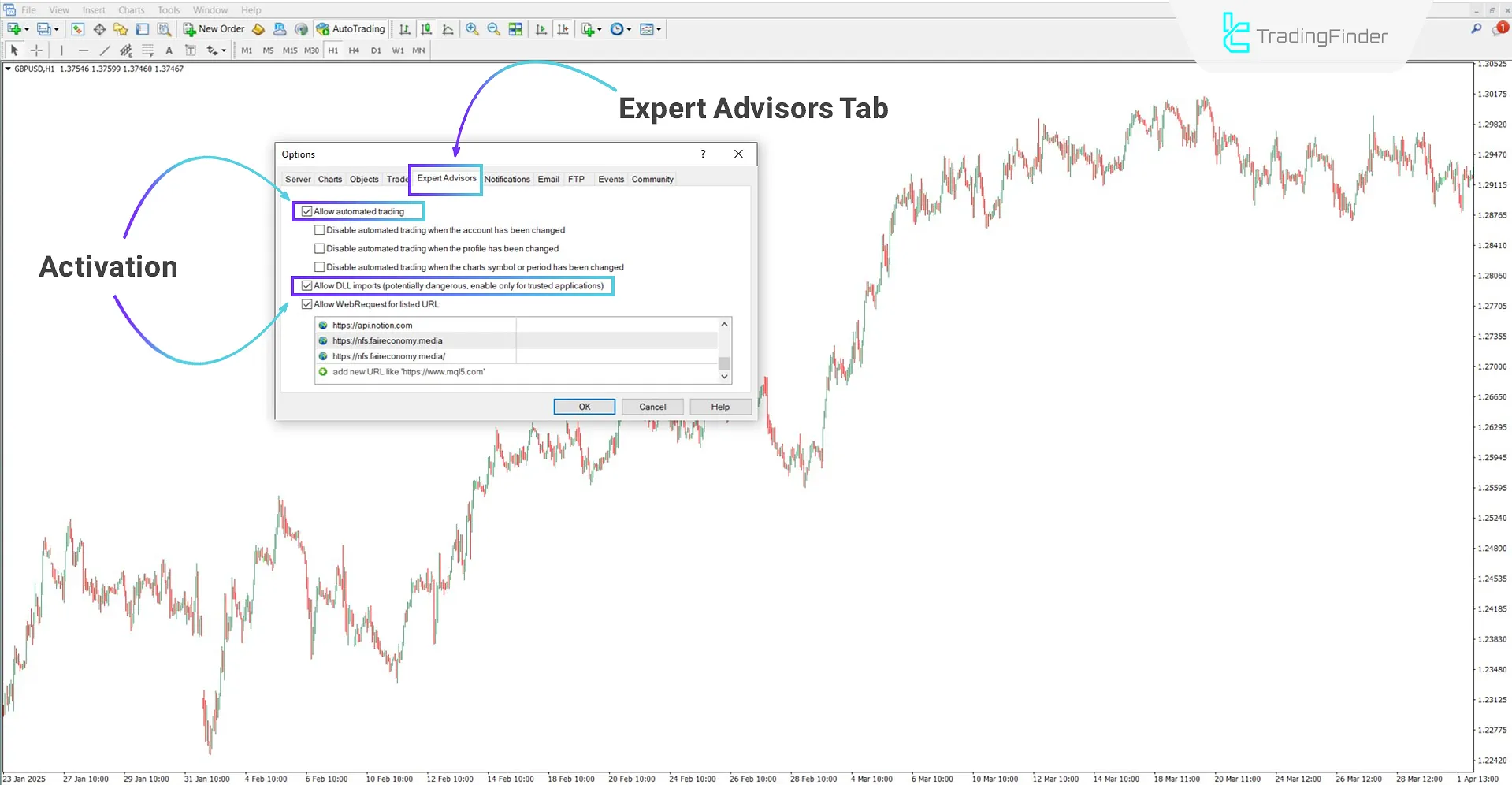
Task: Switch to the Notifications tab
Action: tap(507, 179)
